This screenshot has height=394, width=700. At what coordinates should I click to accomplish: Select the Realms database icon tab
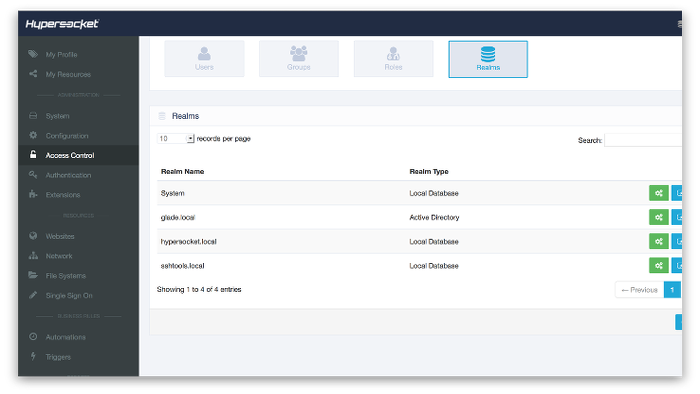click(488, 59)
